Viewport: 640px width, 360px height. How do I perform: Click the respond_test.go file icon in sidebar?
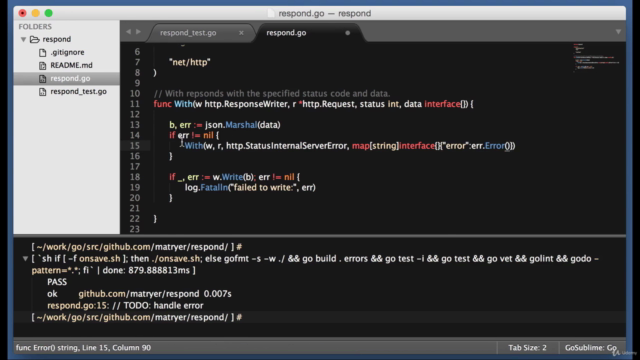(x=42, y=91)
